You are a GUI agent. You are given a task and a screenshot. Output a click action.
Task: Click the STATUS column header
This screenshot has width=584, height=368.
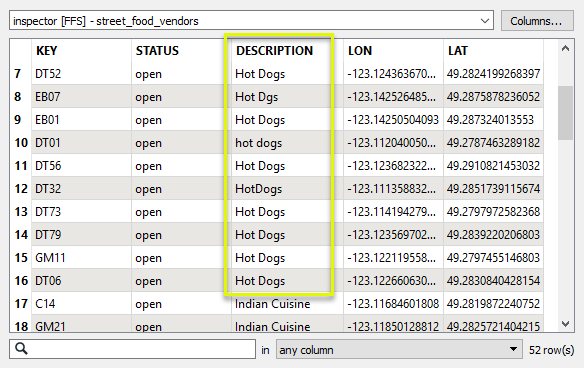(x=181, y=51)
